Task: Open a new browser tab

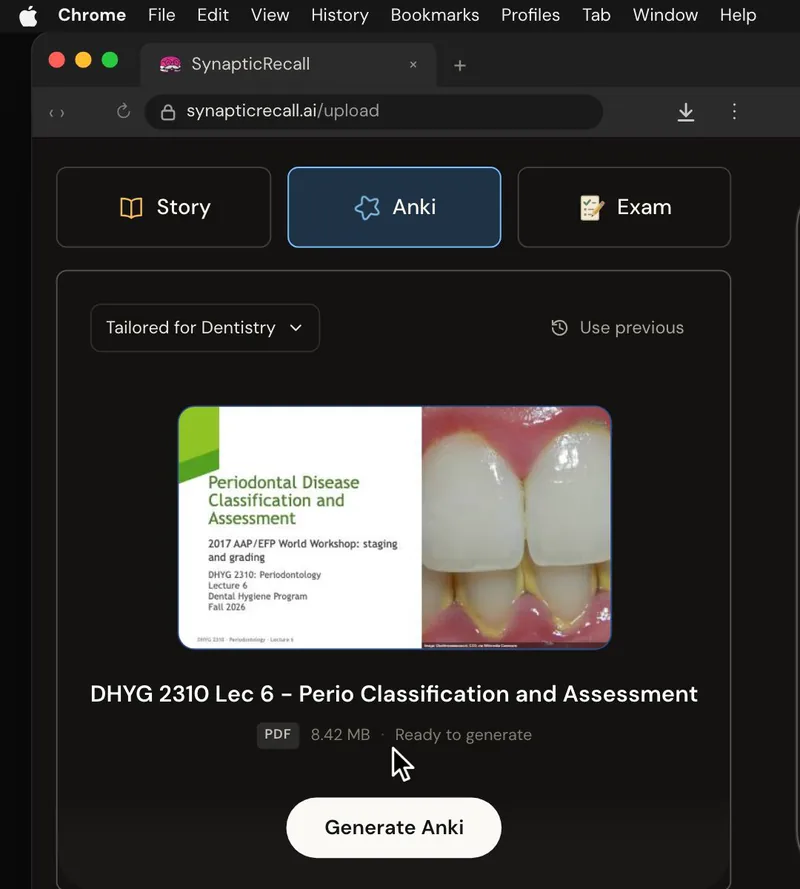Action: click(x=460, y=65)
